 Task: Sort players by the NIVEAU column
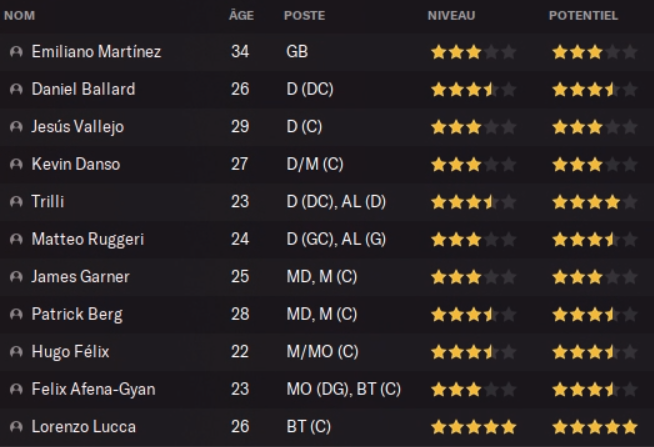pyautogui.click(x=451, y=16)
